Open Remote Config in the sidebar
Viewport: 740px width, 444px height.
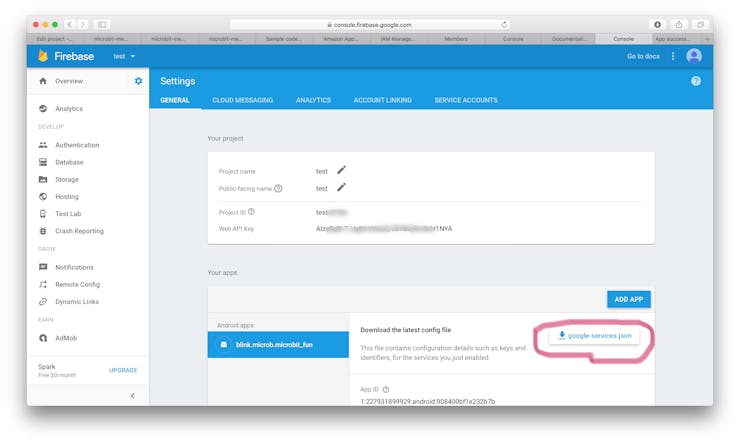click(x=77, y=285)
